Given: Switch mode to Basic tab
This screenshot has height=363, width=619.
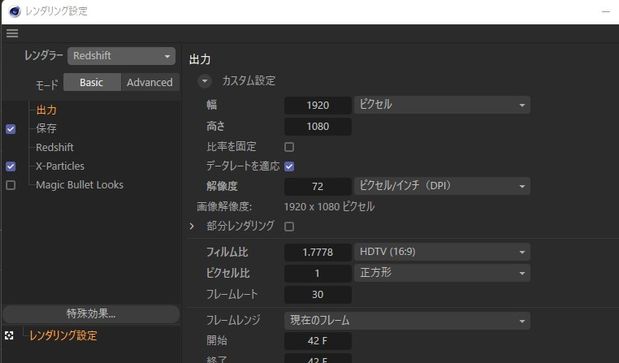Looking at the screenshot, I should (x=92, y=82).
